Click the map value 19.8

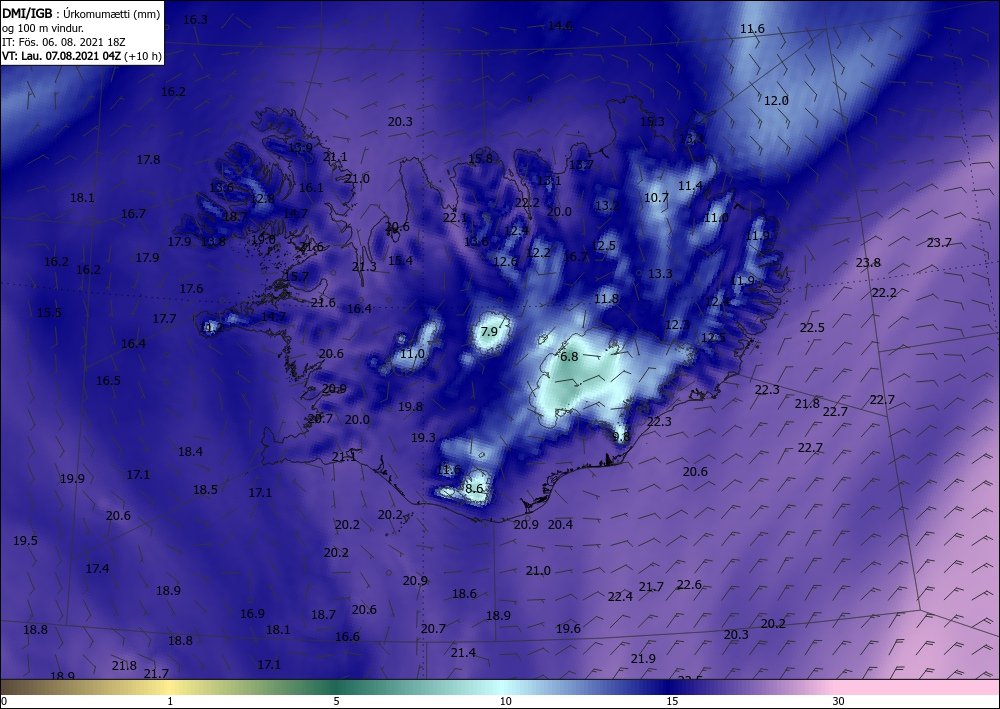click(410, 406)
